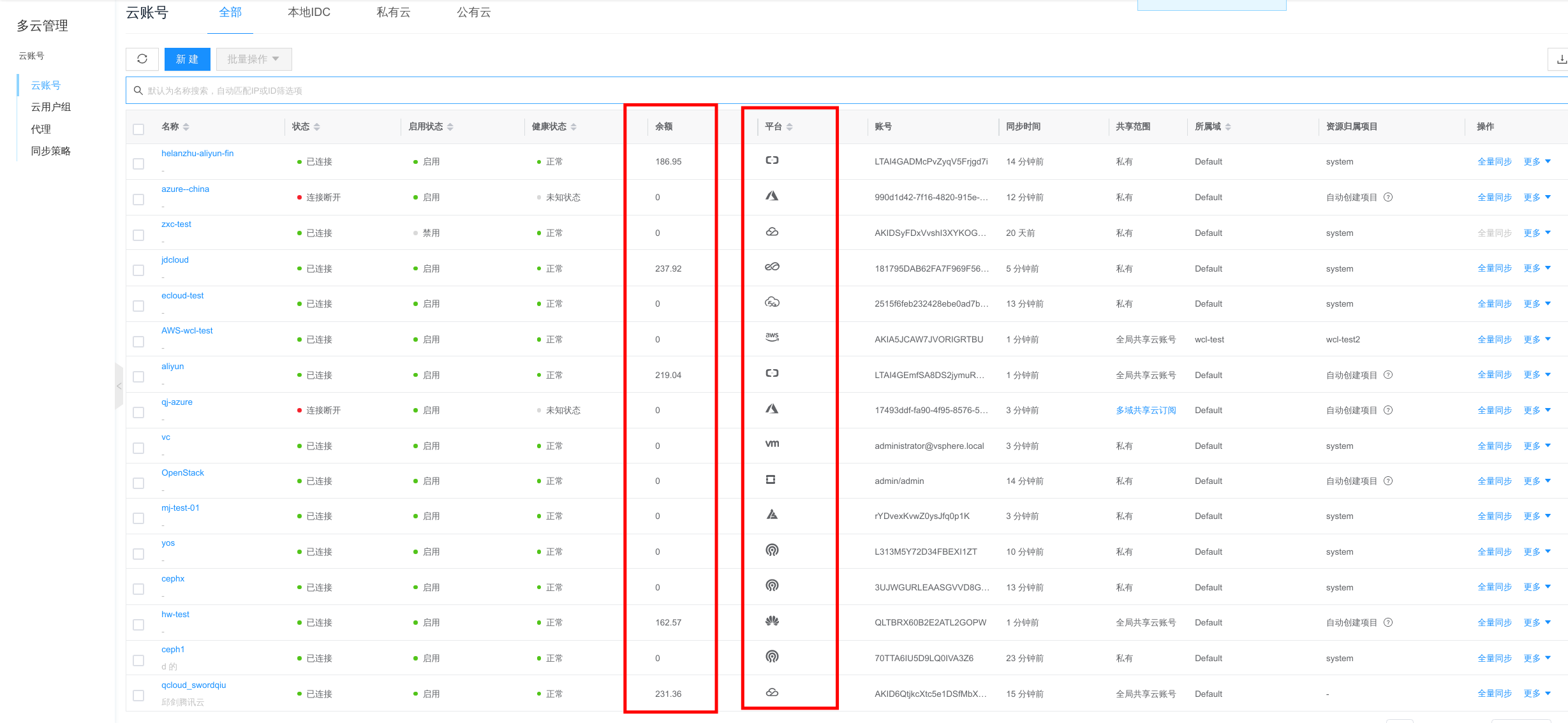
Task: Click the OpenStack platform icon
Action: click(x=771, y=479)
